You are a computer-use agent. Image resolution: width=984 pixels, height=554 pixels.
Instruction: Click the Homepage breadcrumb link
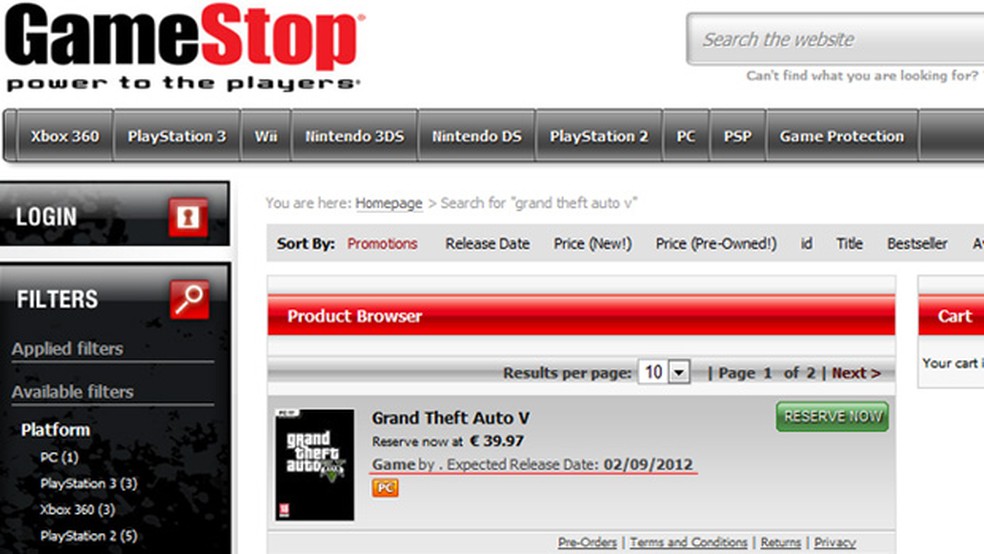(x=389, y=203)
